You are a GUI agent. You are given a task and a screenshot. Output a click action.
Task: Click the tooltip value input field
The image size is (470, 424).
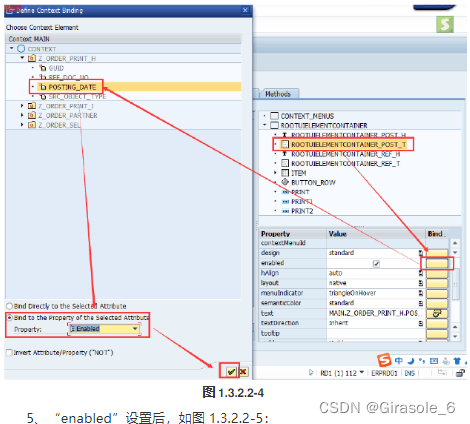tap(376, 333)
